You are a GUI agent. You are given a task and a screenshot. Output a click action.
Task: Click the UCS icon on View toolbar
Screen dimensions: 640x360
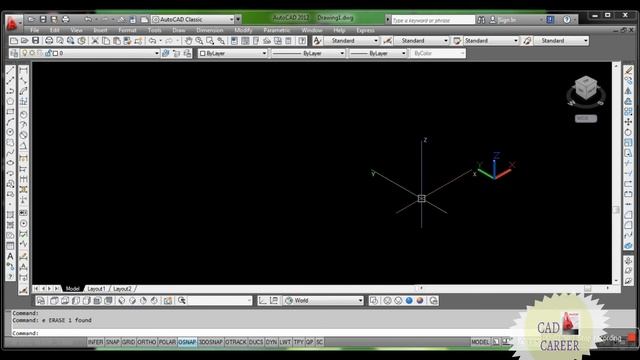(262, 301)
